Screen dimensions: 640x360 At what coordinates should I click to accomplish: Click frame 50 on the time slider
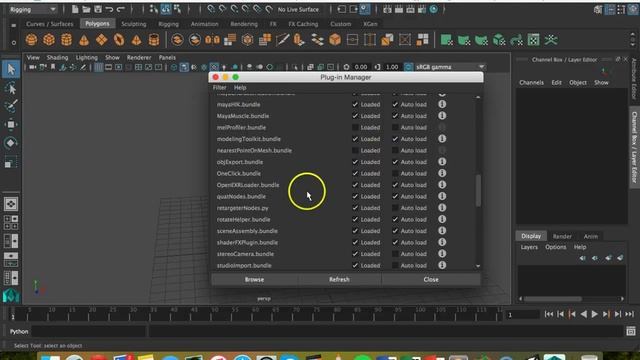(215, 313)
